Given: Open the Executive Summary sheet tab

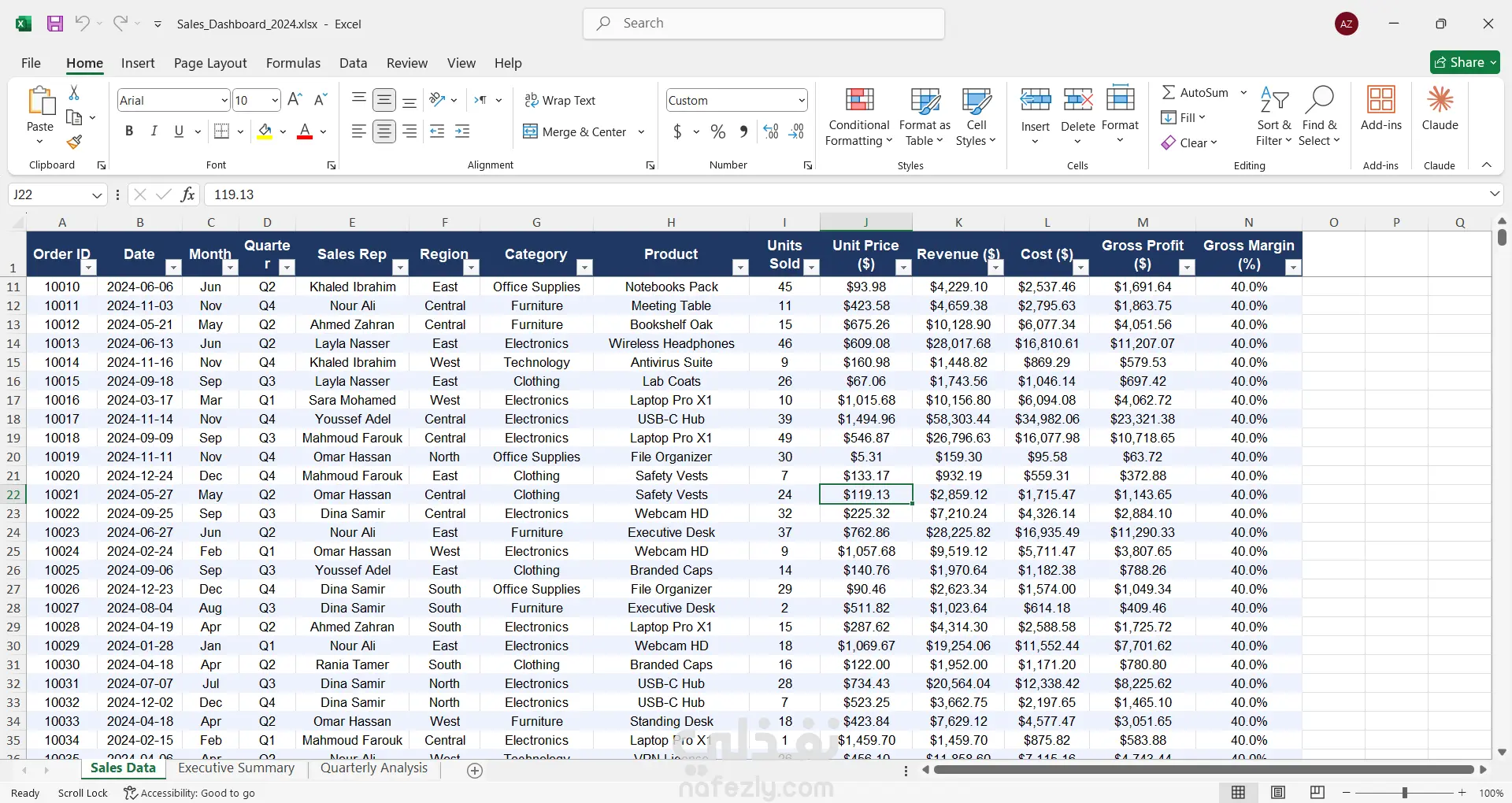Looking at the screenshot, I should point(236,768).
